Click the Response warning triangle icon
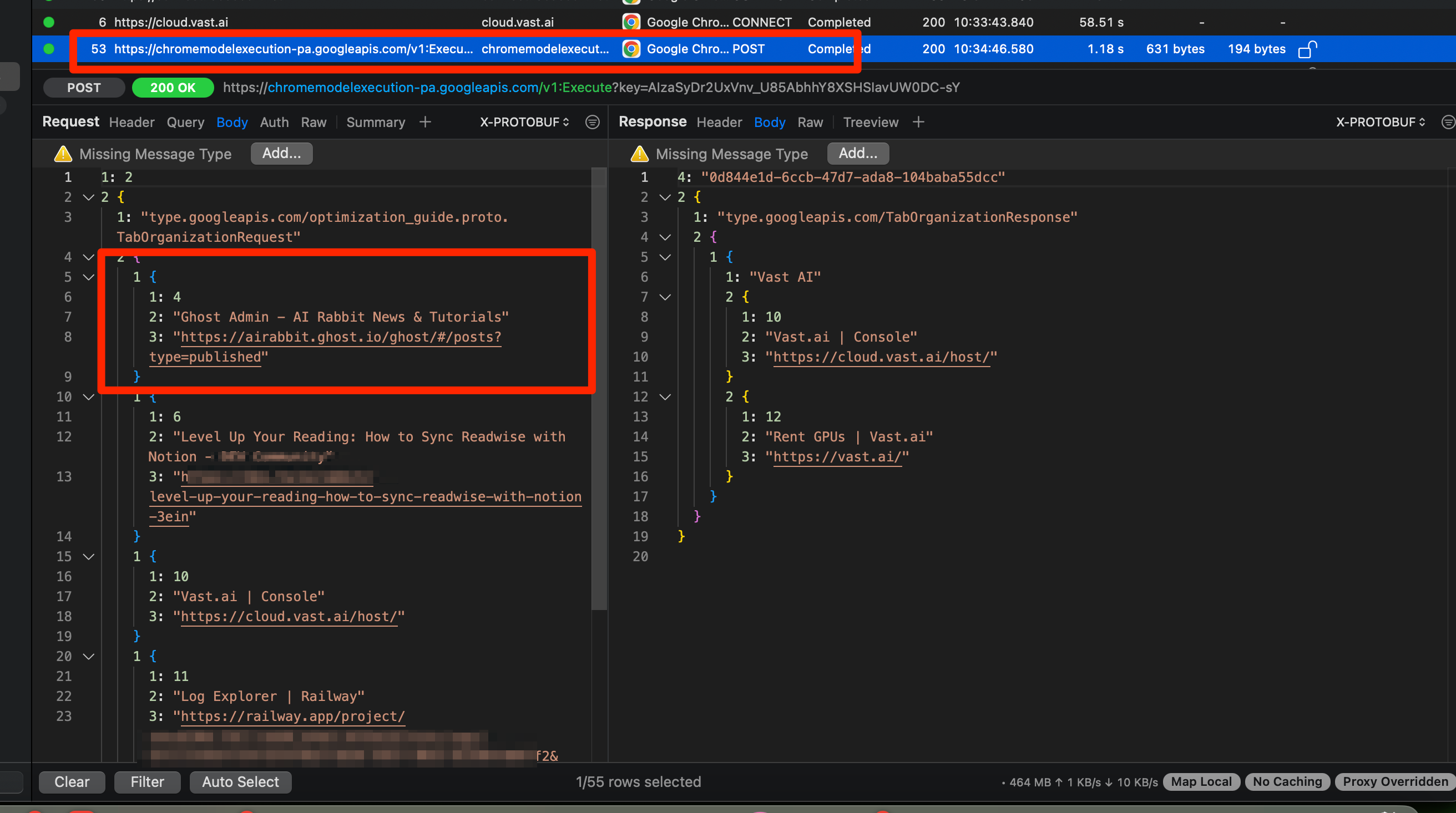This screenshot has height=813, width=1456. coord(639,154)
